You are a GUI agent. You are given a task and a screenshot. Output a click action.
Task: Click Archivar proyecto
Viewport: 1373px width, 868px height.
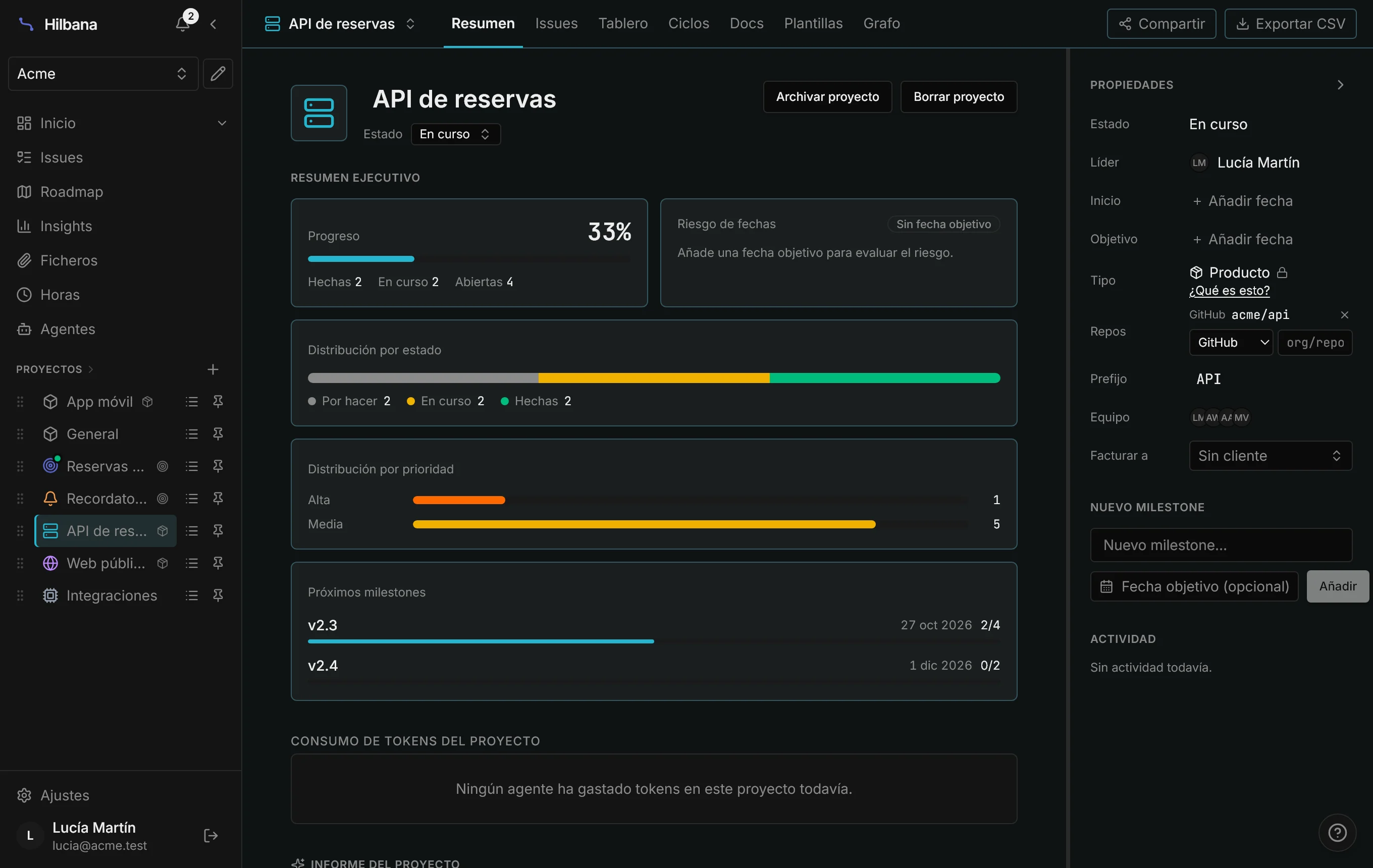click(x=827, y=97)
